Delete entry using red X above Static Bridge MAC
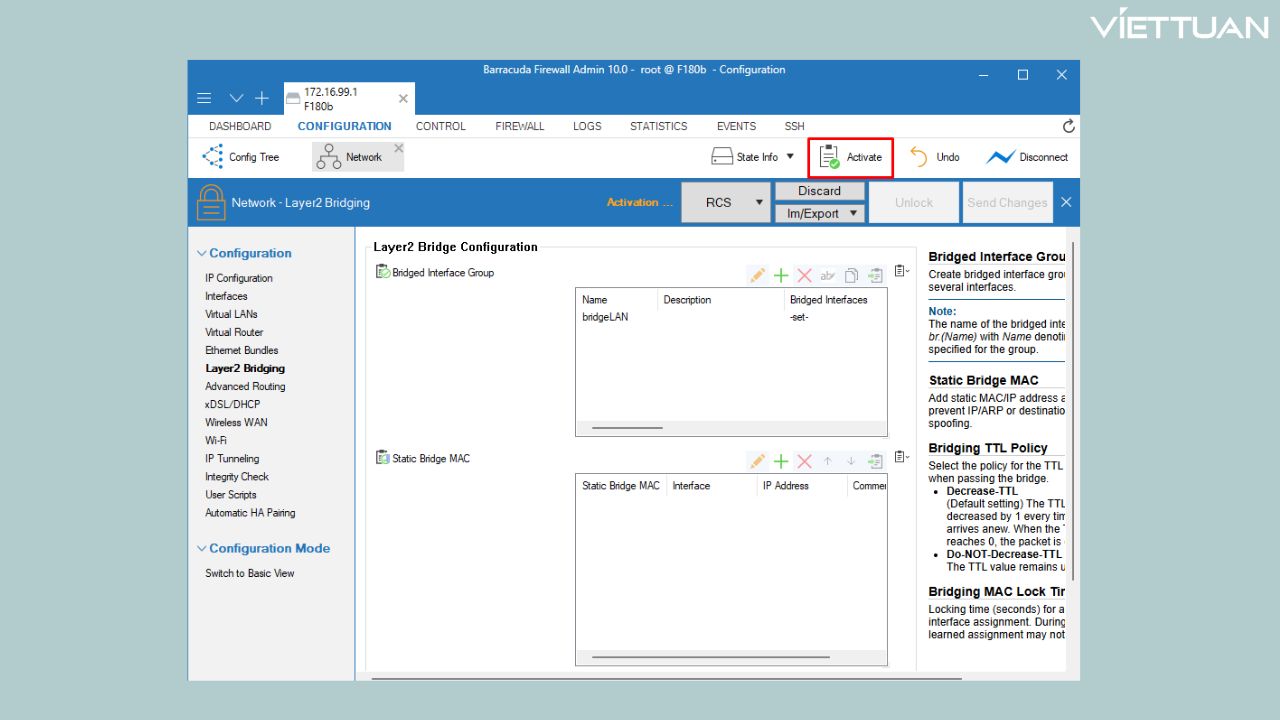The height and width of the screenshot is (720, 1280). 804,461
